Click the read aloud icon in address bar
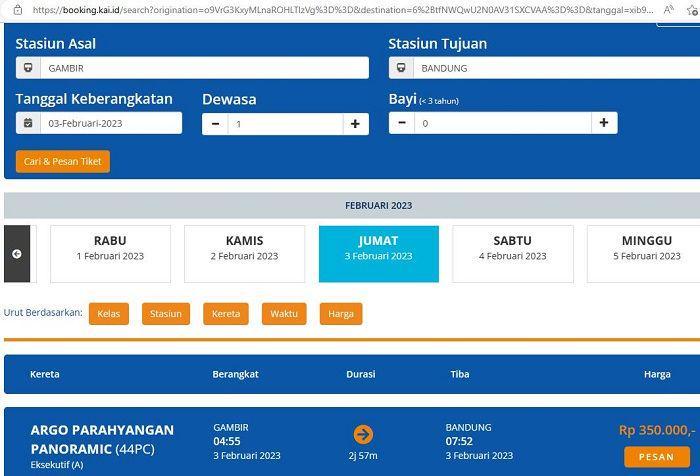This screenshot has height=476, width=700. tap(668, 9)
